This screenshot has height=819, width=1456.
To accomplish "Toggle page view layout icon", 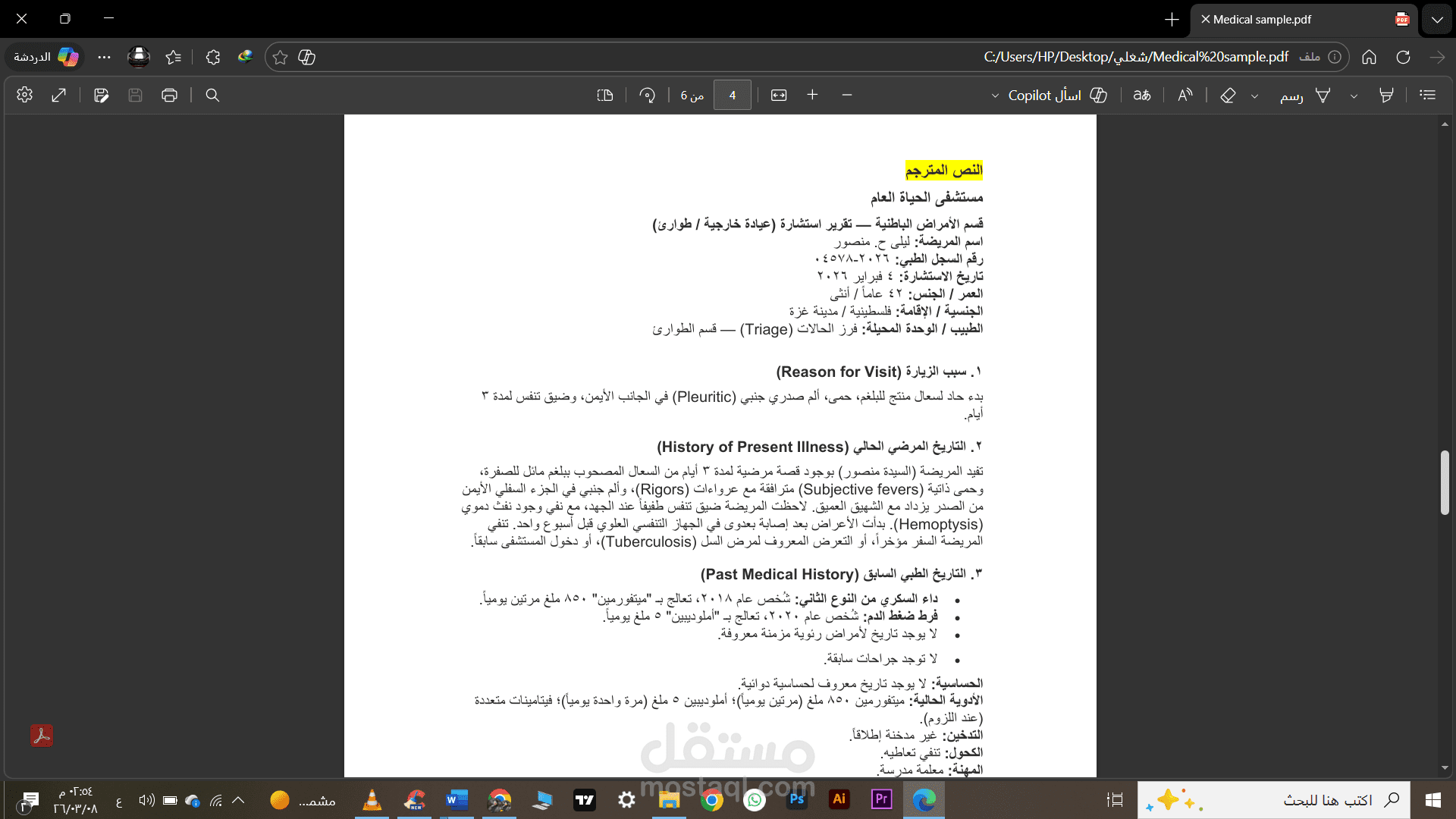I will 604,95.
